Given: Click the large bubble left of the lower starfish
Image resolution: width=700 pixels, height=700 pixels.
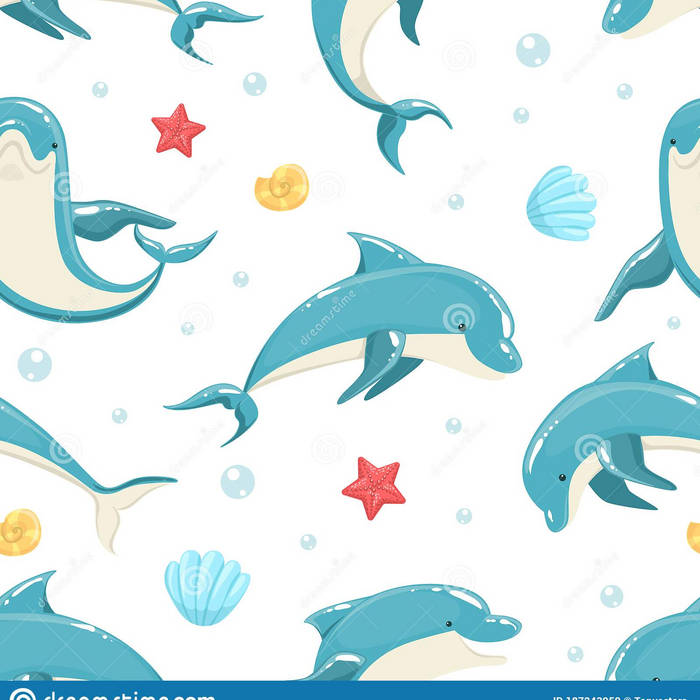Looking at the screenshot, I should pyautogui.click(x=237, y=481).
